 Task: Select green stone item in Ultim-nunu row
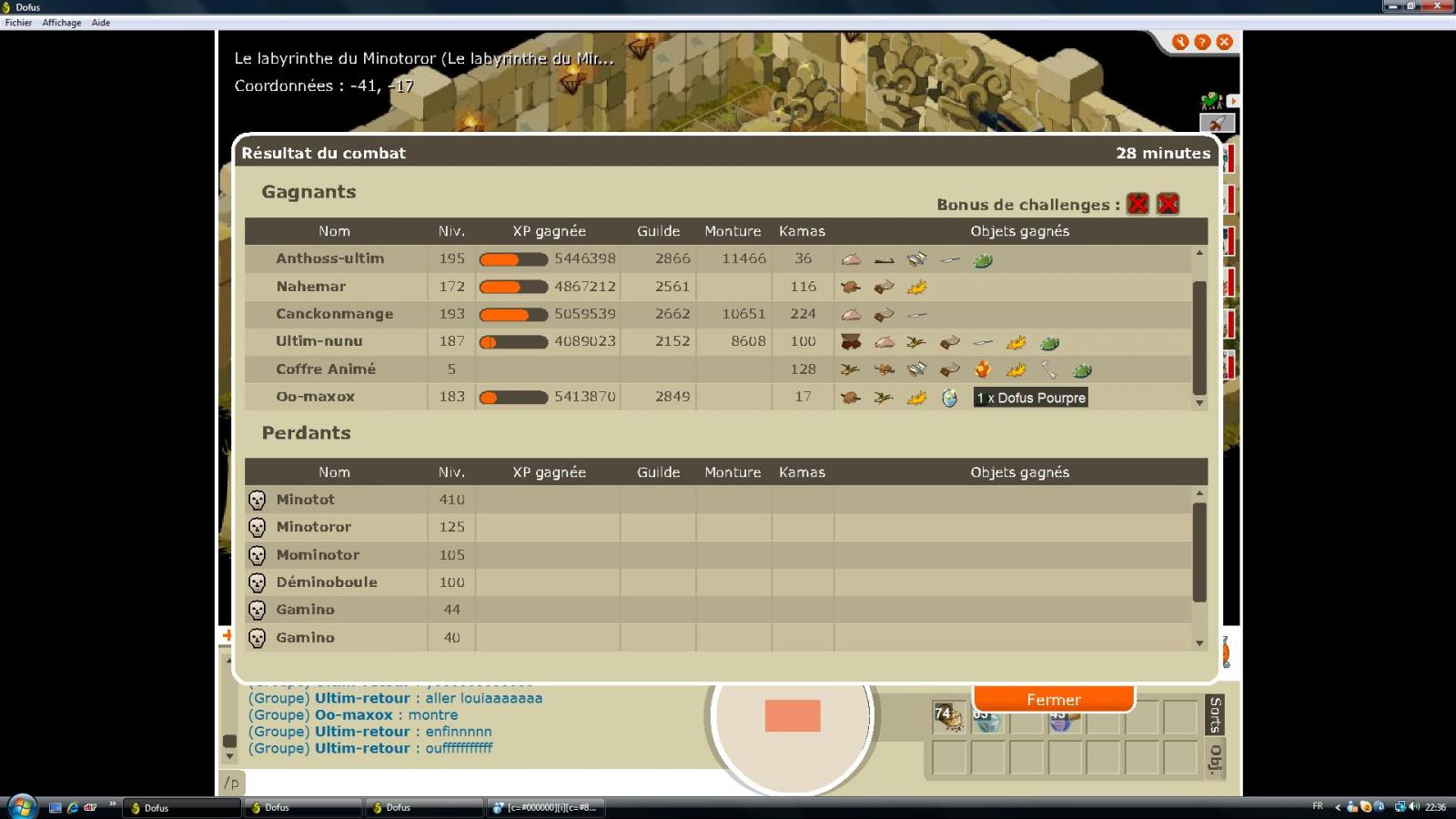1049,343
